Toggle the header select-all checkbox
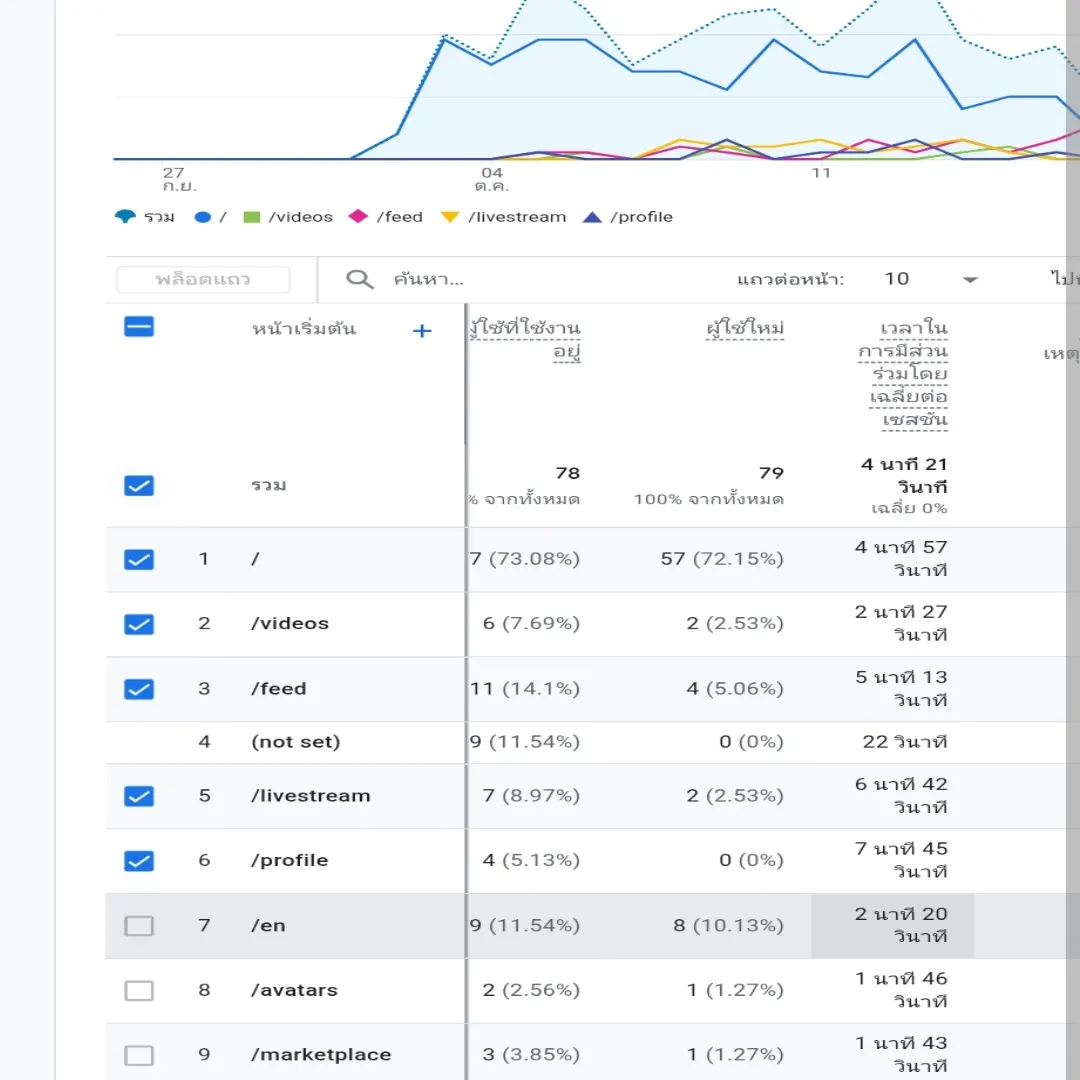Image resolution: width=1080 pixels, height=1080 pixels. [139, 326]
